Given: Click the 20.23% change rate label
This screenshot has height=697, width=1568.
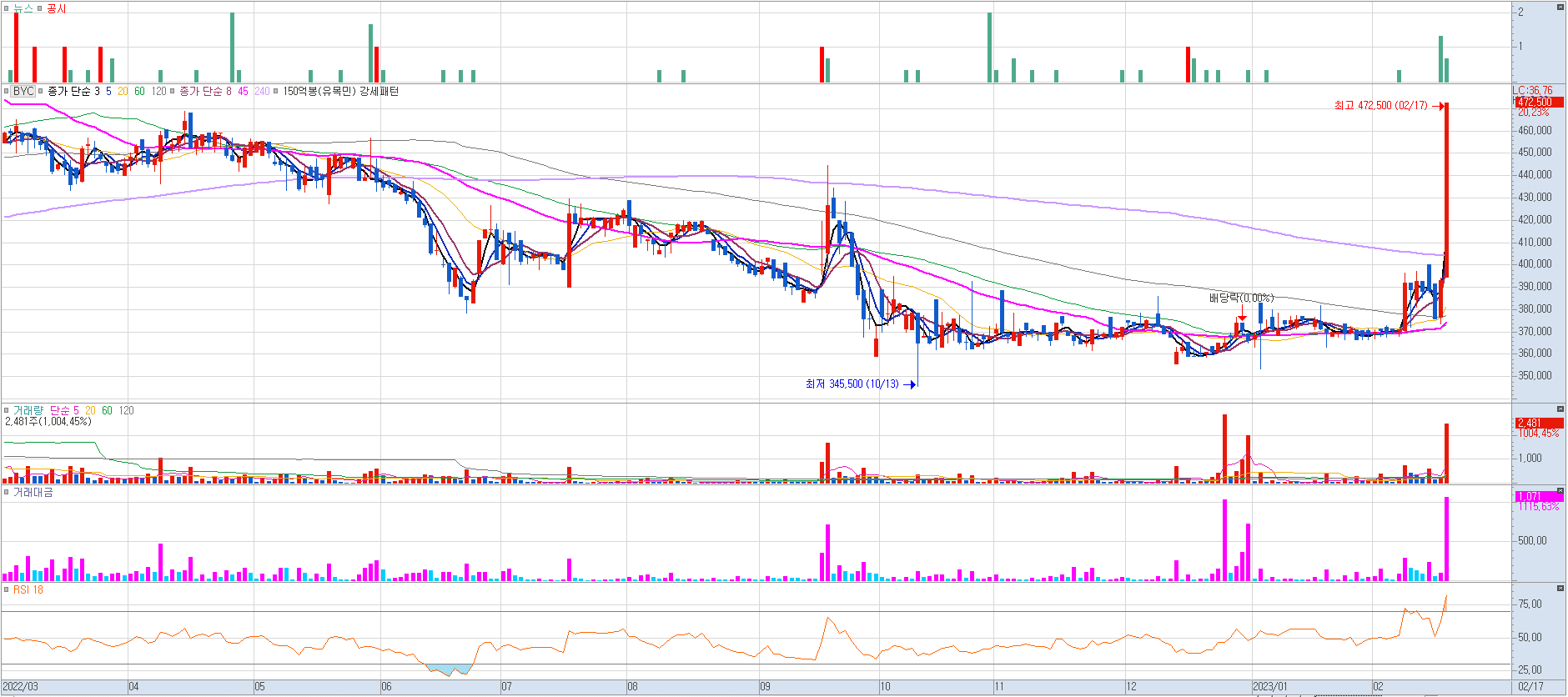Looking at the screenshot, I should [x=1533, y=112].
